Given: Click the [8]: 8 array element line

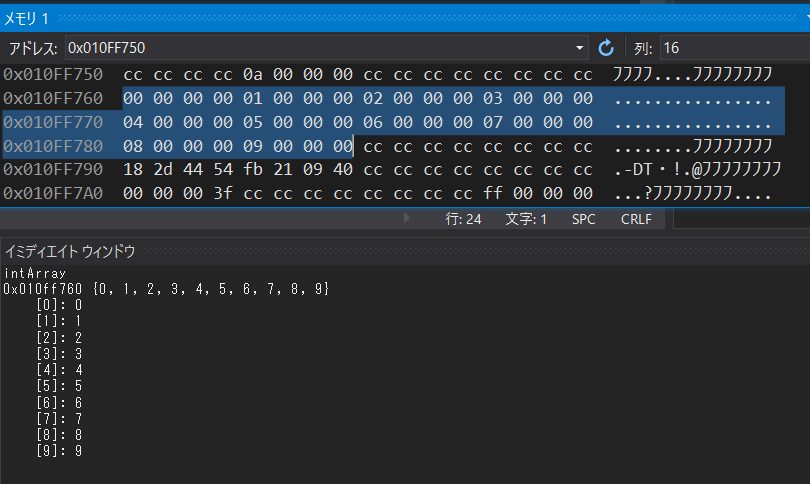Looking at the screenshot, I should click(59, 434).
